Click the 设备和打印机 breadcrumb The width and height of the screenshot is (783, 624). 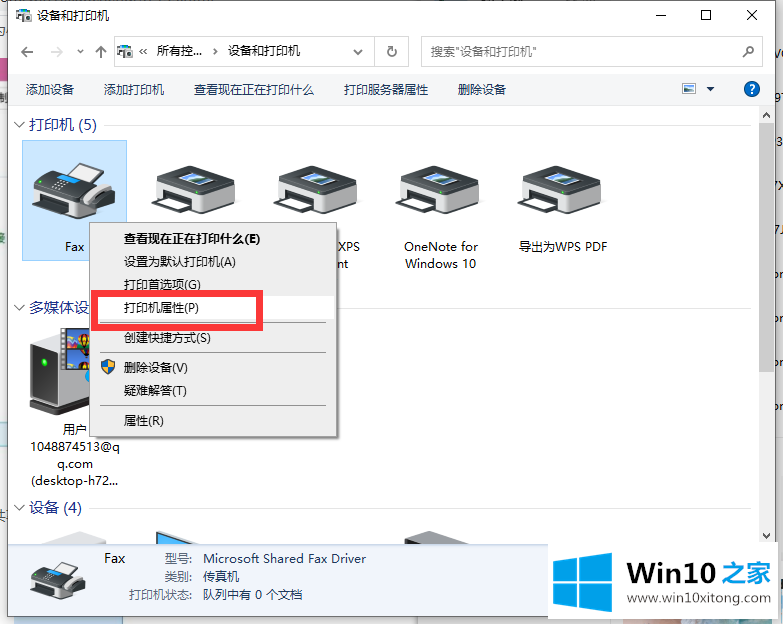pos(264,51)
